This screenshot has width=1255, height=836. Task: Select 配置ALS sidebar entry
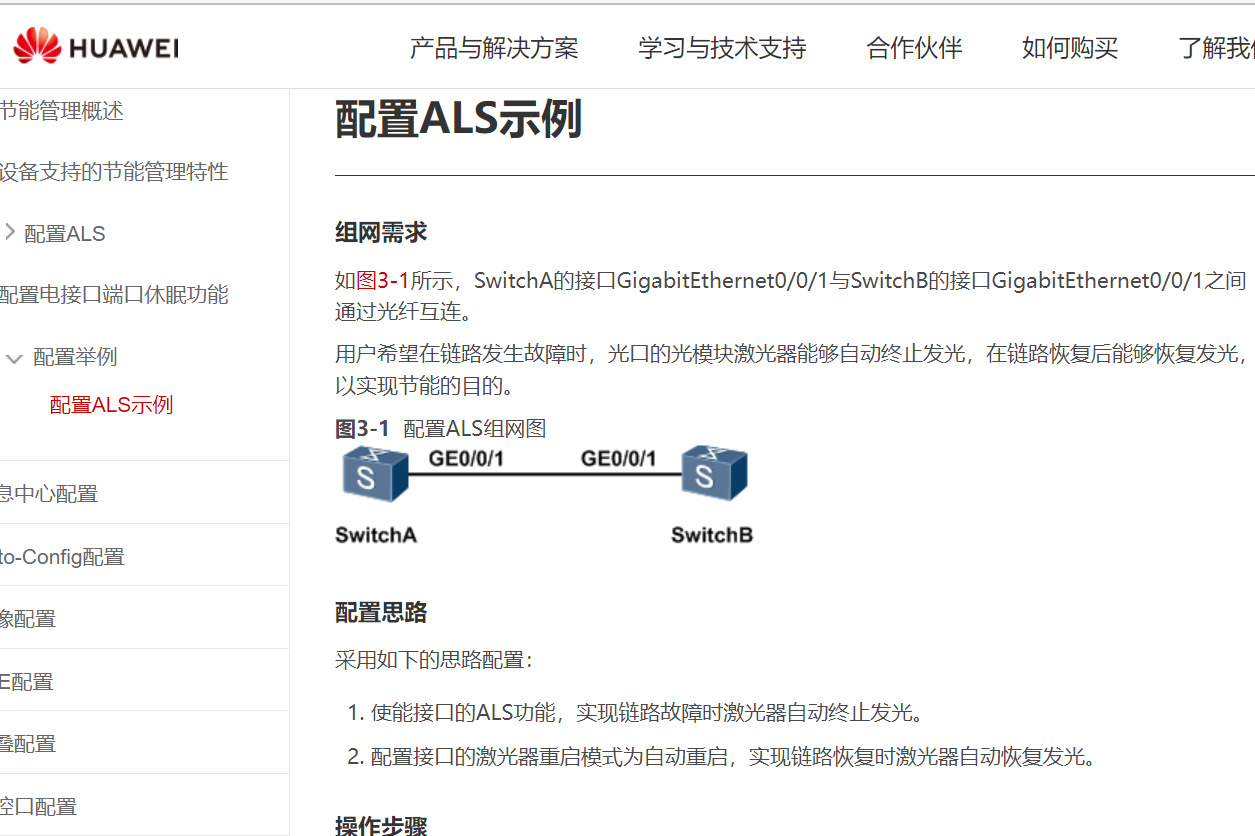click(64, 234)
